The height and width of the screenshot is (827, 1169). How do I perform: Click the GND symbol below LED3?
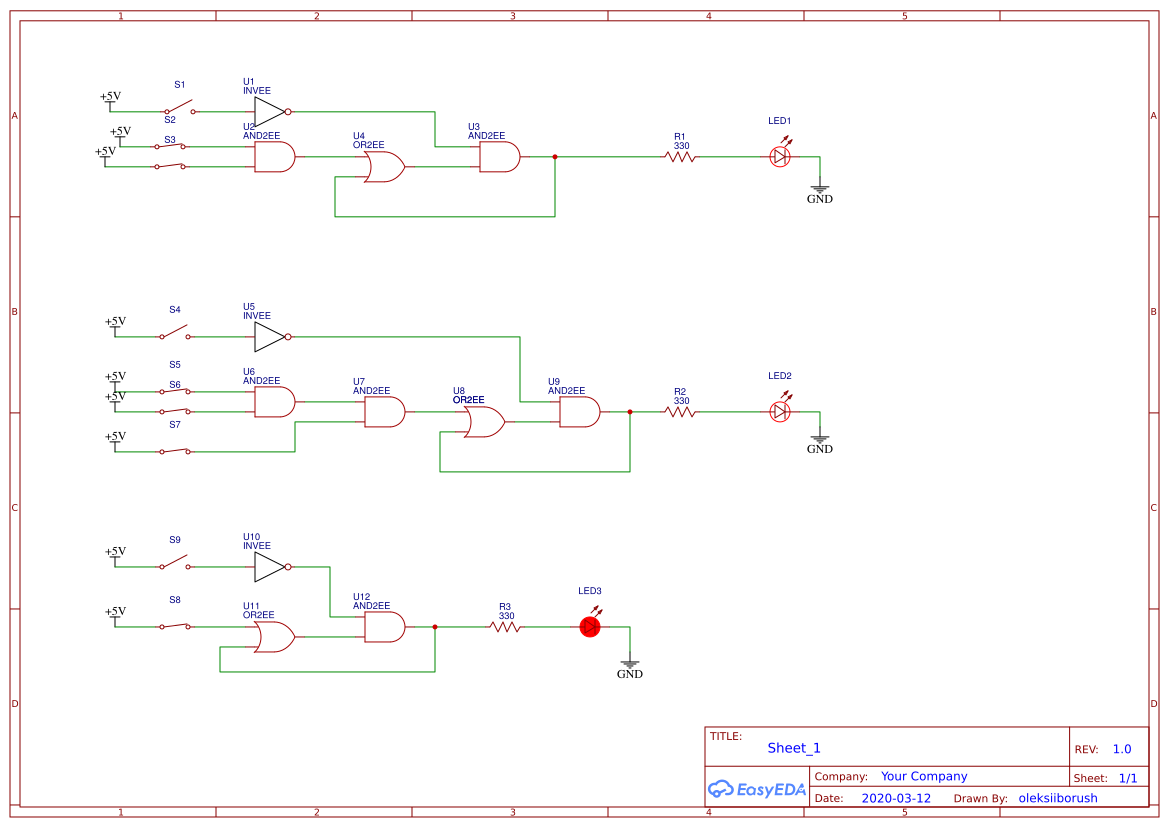[629, 667]
